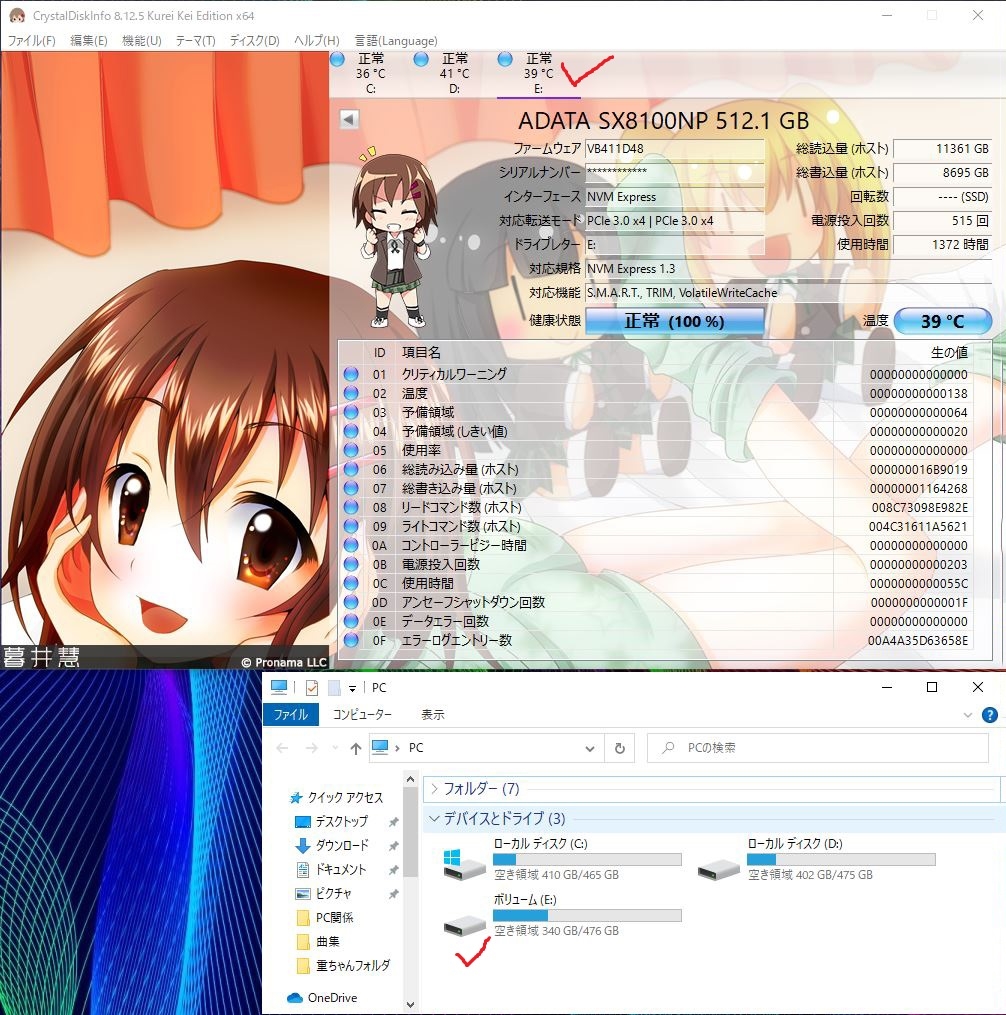Open address bar history dropdown
Image resolution: width=1006 pixels, height=1015 pixels.
tap(590, 748)
